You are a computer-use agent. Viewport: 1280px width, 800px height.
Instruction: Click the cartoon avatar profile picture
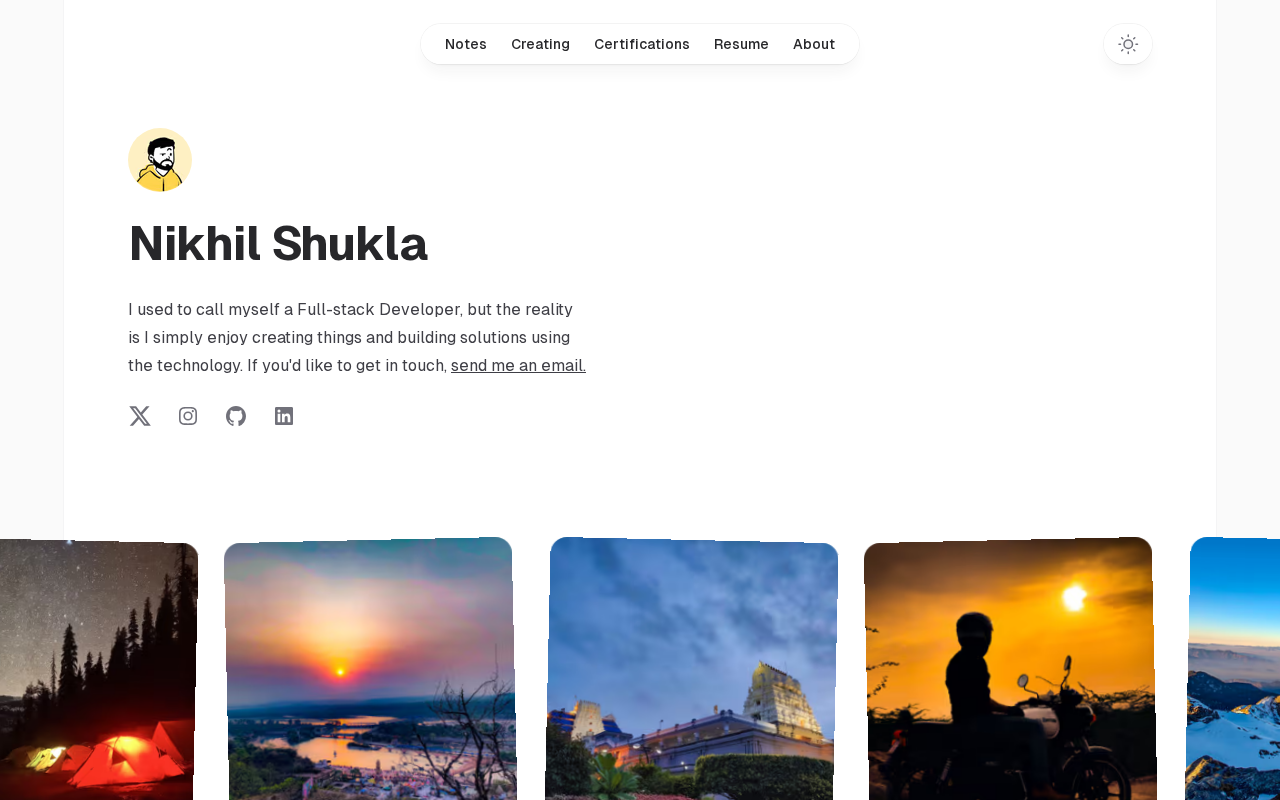click(160, 160)
